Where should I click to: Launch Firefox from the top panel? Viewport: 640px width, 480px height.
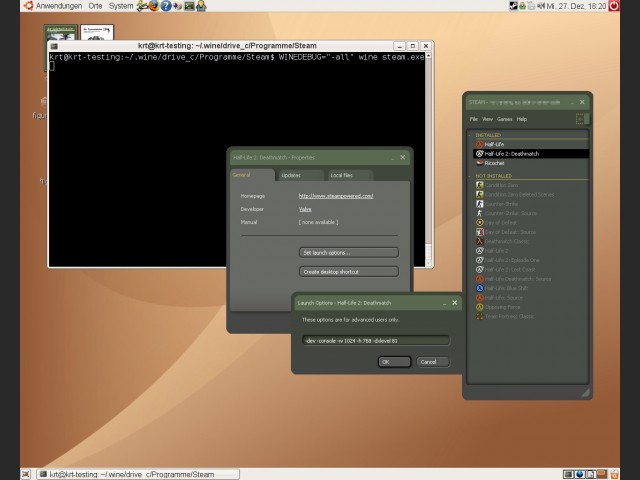coord(153,6)
